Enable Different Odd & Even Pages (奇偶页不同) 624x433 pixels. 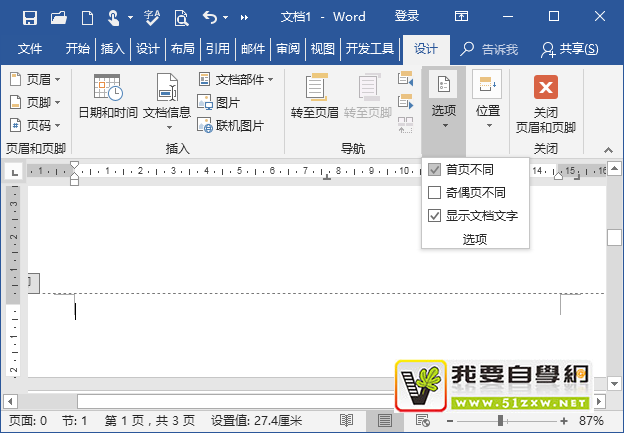click(x=434, y=193)
